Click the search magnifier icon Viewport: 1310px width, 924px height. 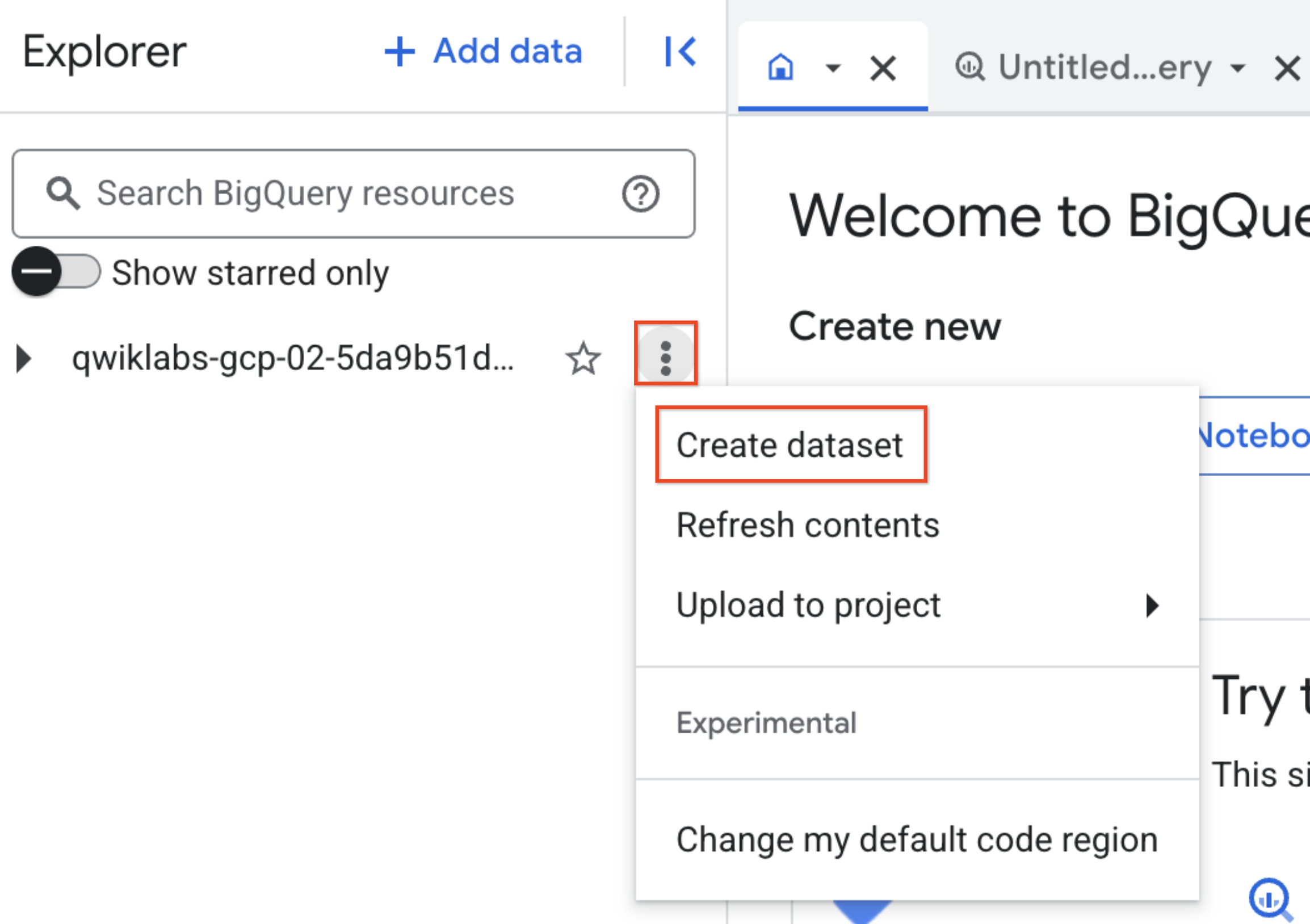[63, 194]
